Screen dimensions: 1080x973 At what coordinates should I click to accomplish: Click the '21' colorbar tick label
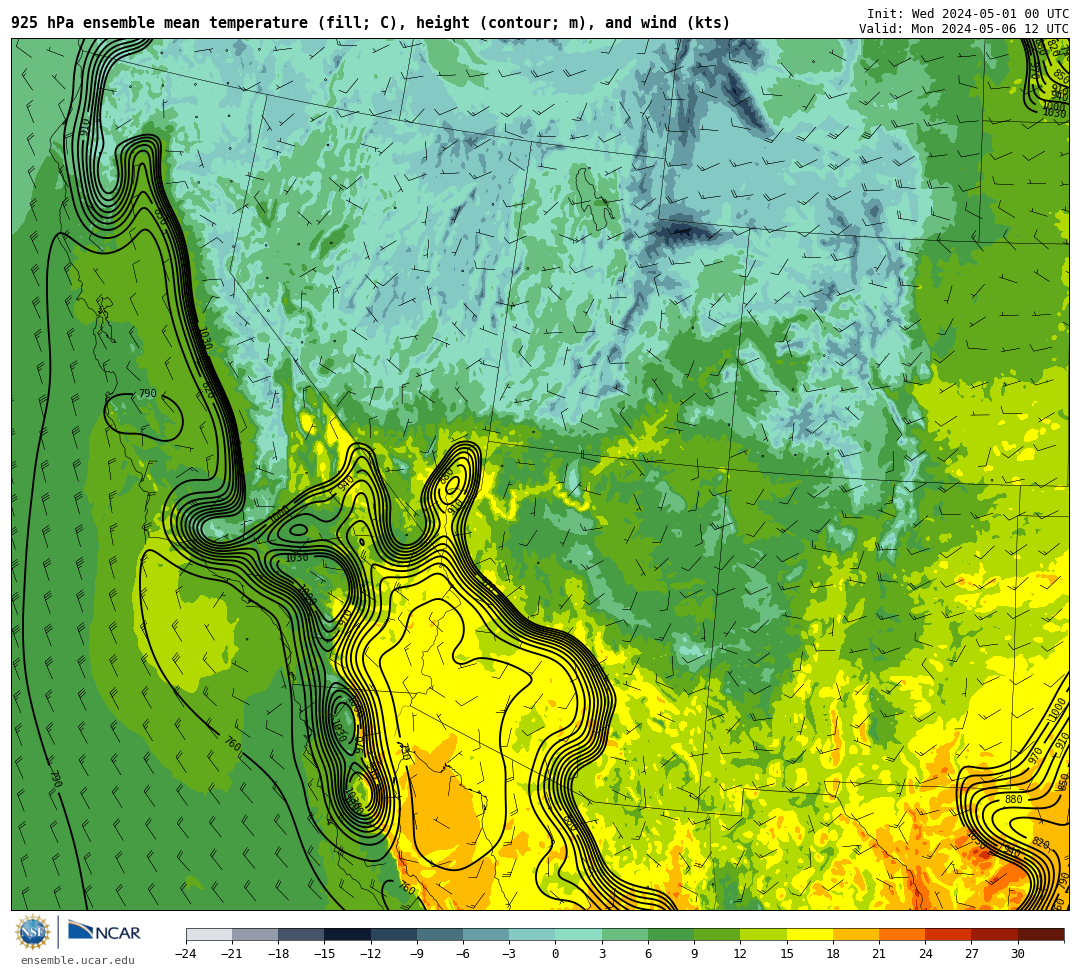879,954
